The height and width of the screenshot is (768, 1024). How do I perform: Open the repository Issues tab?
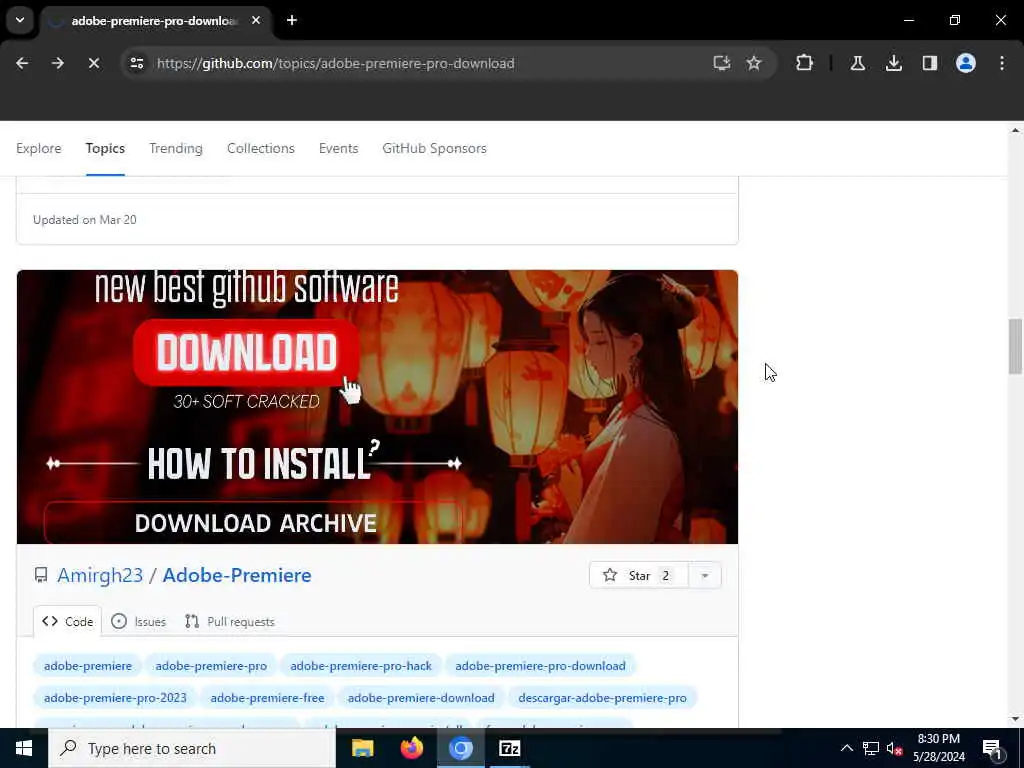(x=138, y=622)
